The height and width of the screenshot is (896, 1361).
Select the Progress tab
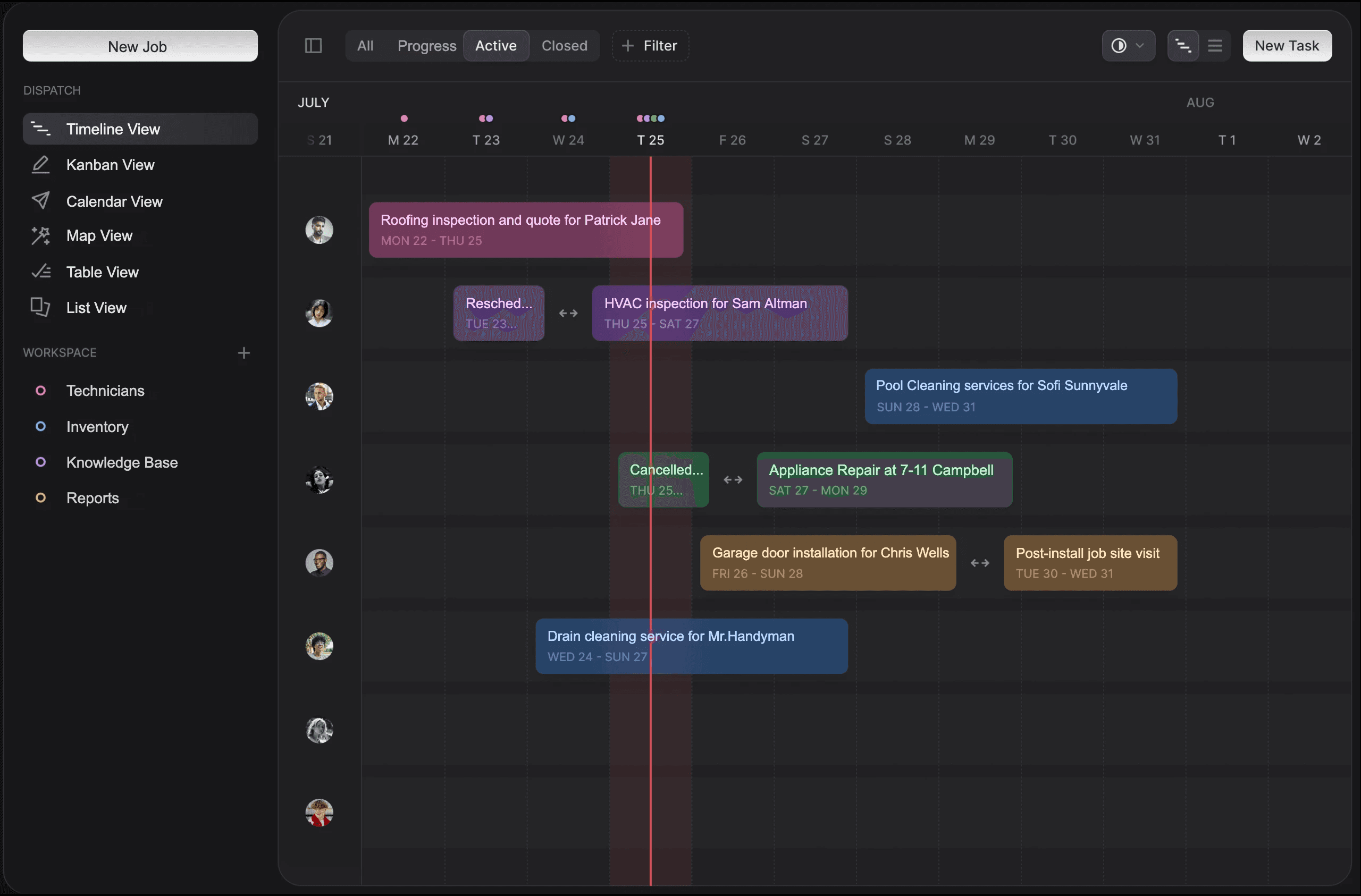[x=426, y=45]
